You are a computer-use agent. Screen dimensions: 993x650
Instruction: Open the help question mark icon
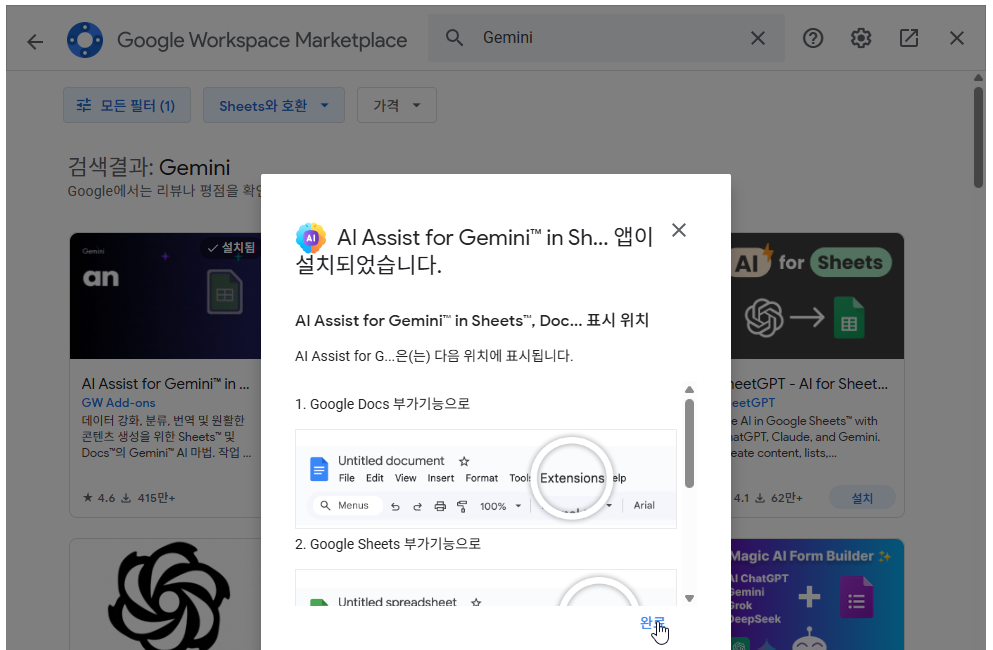(813, 39)
